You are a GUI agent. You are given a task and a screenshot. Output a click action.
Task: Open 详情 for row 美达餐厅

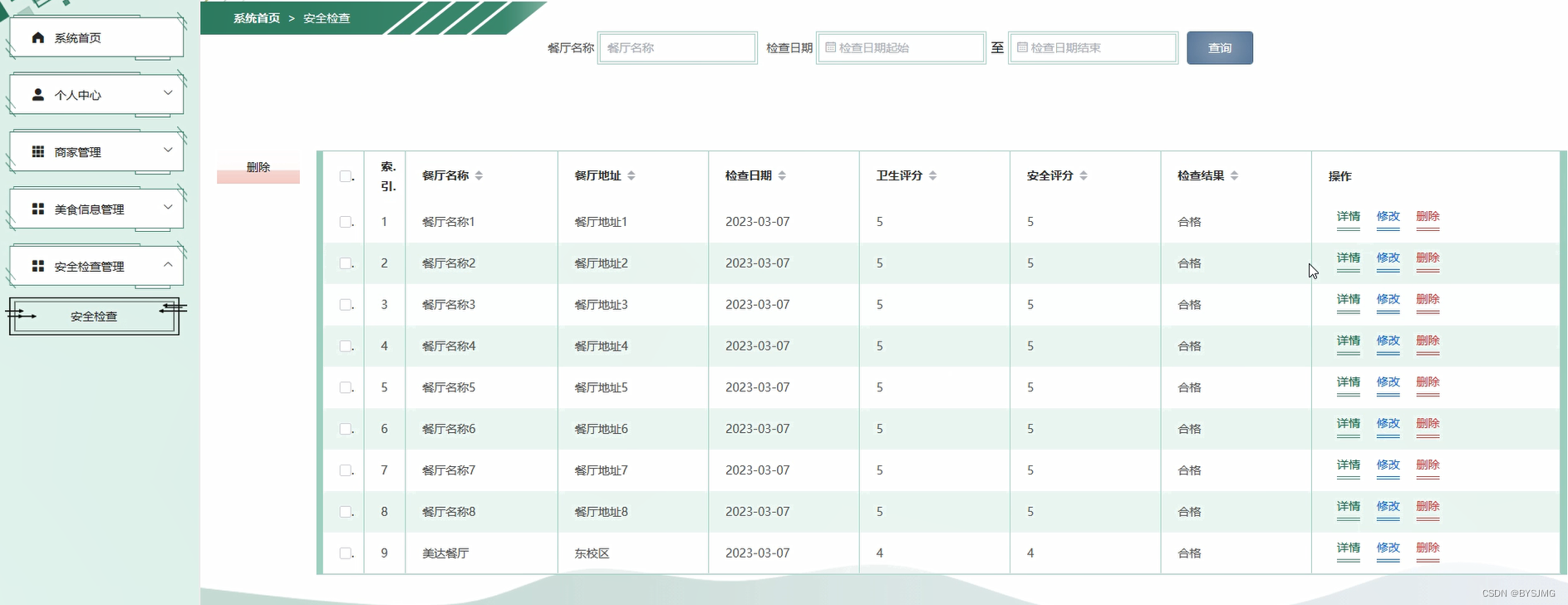[1349, 548]
